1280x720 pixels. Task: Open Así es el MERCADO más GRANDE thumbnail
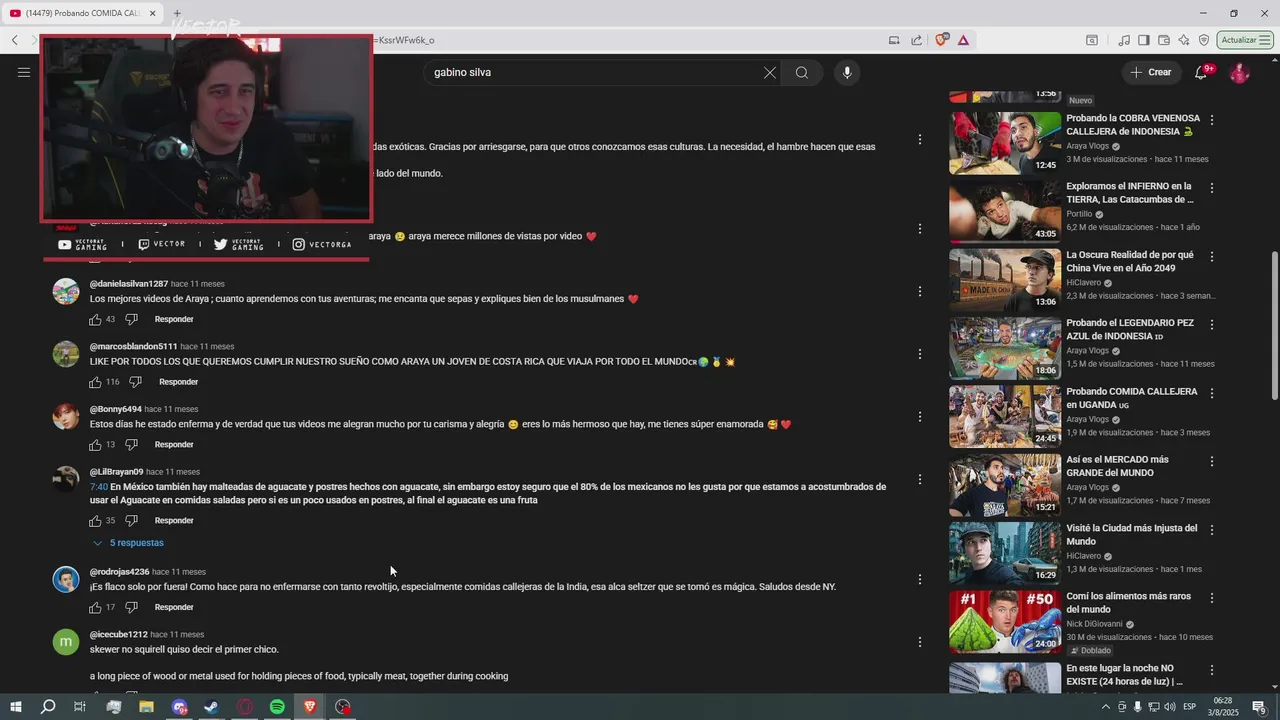[1005, 485]
